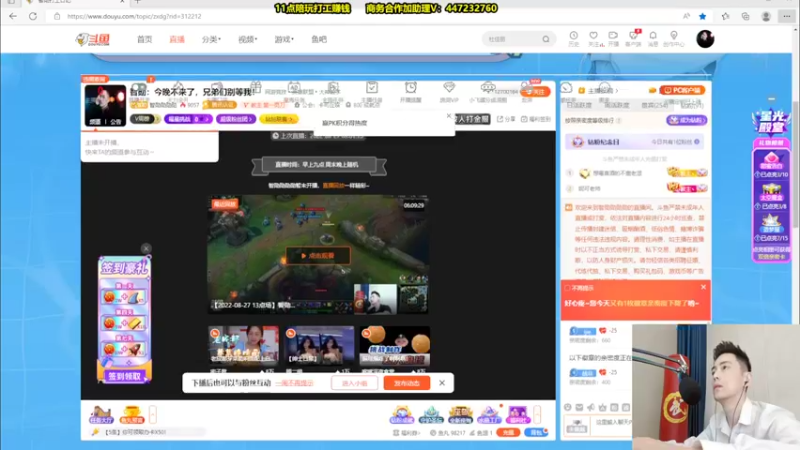Click the streamer avatar thumbnail
The width and height of the screenshot is (800, 450).
click(105, 106)
